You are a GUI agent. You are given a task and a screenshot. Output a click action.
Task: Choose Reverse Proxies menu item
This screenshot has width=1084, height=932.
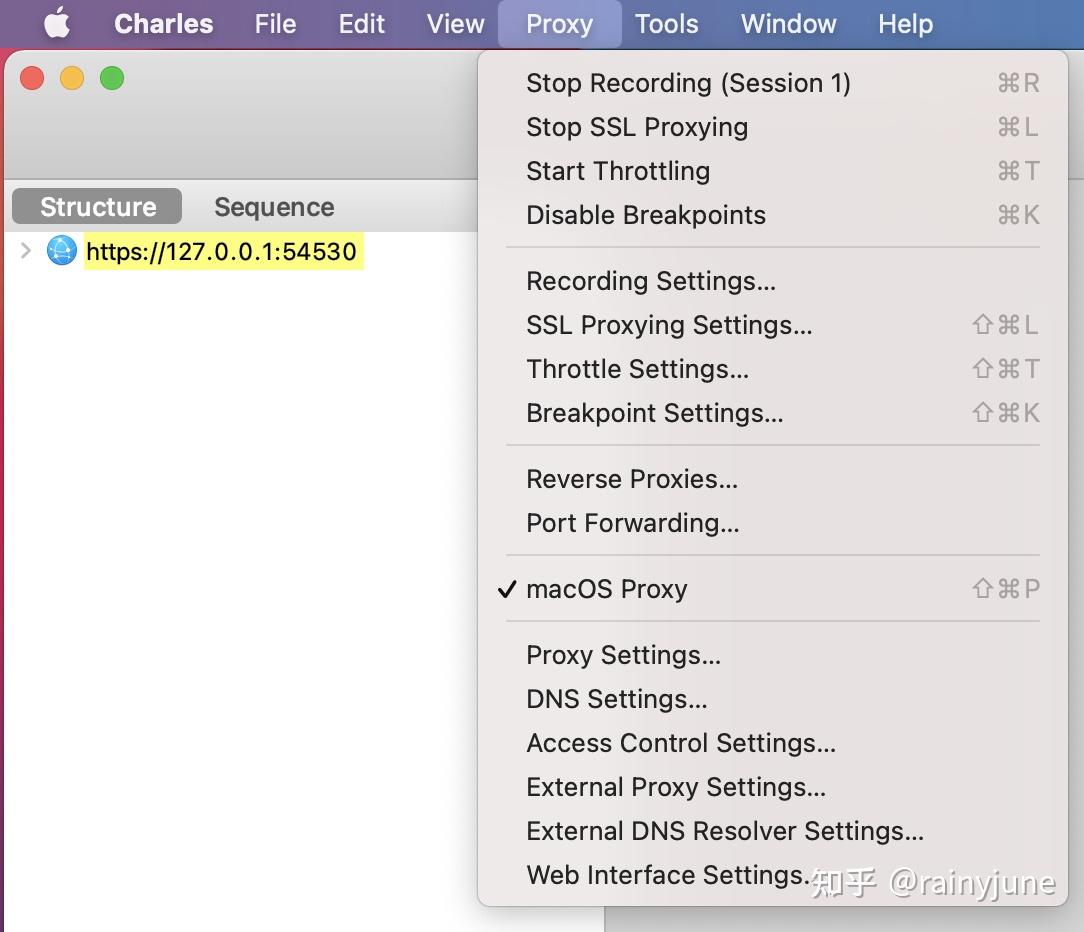coord(631,479)
